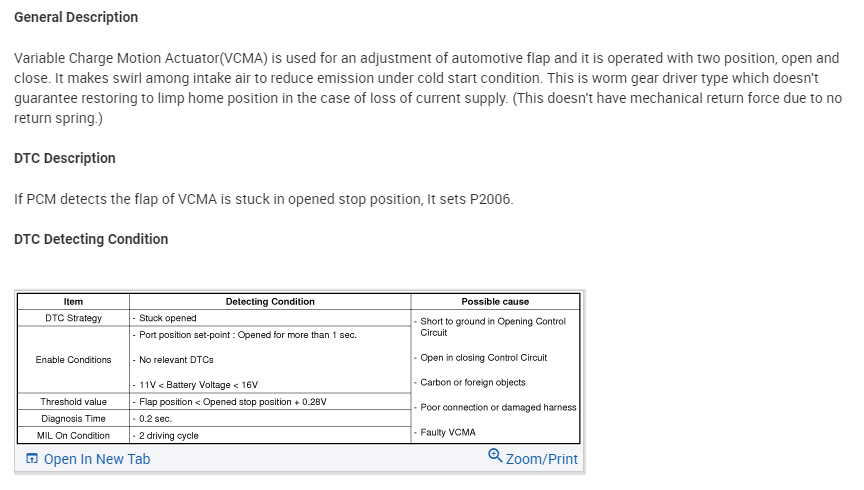The image size is (864, 490).
Task: Click the DTC Description heading
Action: [x=65, y=158]
